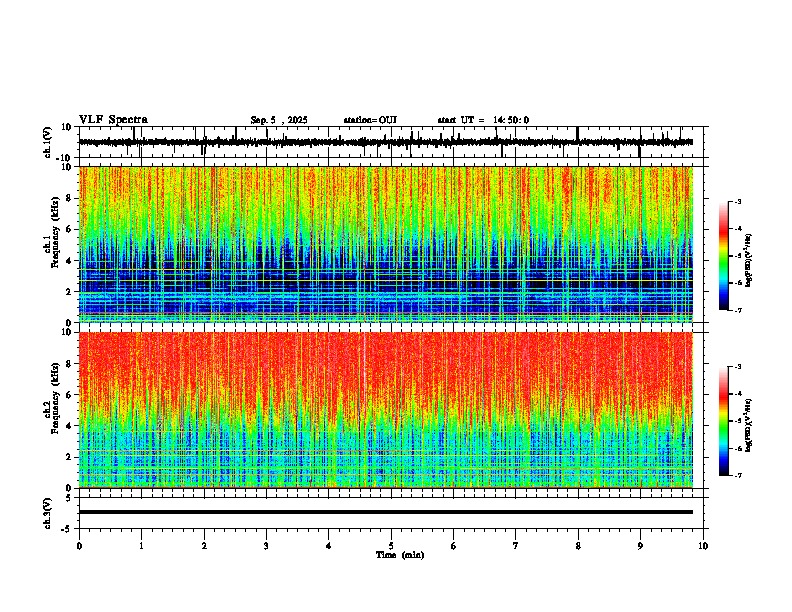Click the 9 minute tick label on Time axis

click(640, 546)
